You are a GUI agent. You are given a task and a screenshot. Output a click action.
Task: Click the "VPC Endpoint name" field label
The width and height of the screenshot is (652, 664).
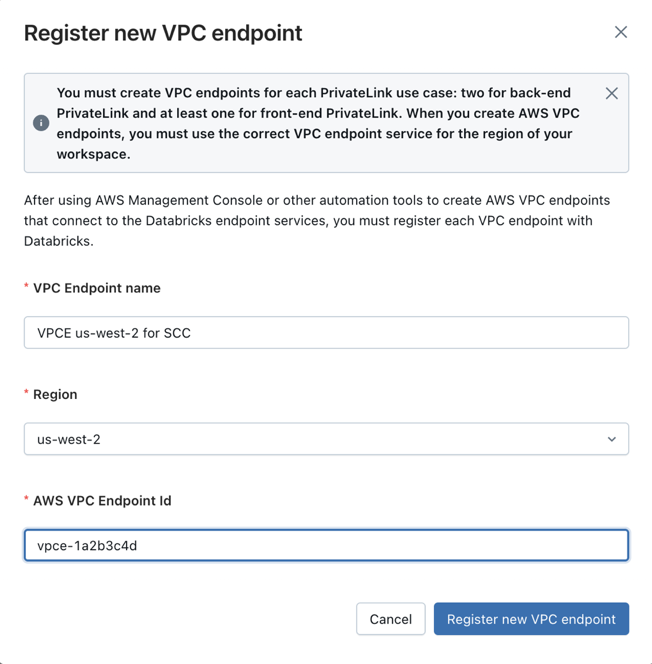pos(97,288)
